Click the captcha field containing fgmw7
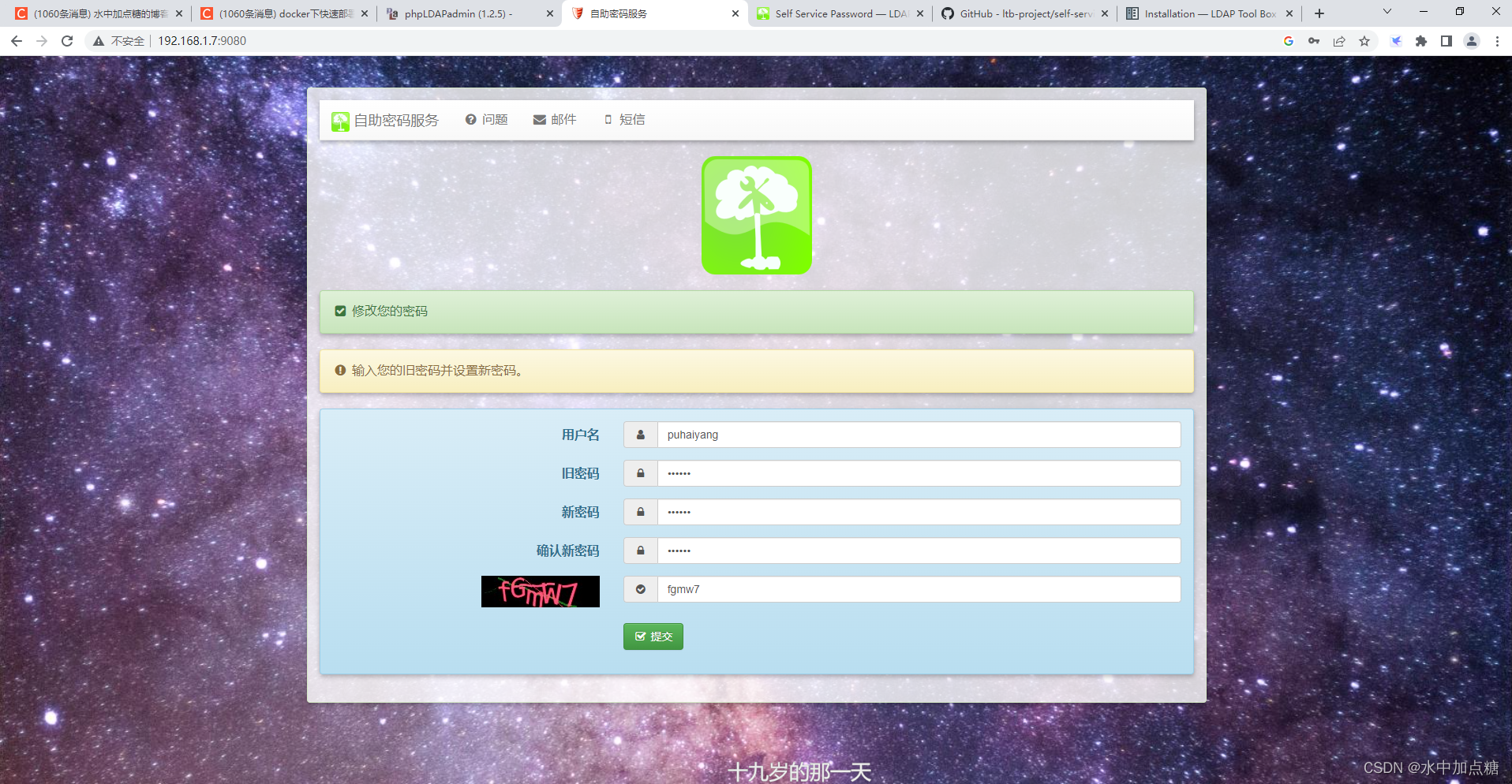This screenshot has height=784, width=1512. click(x=919, y=589)
